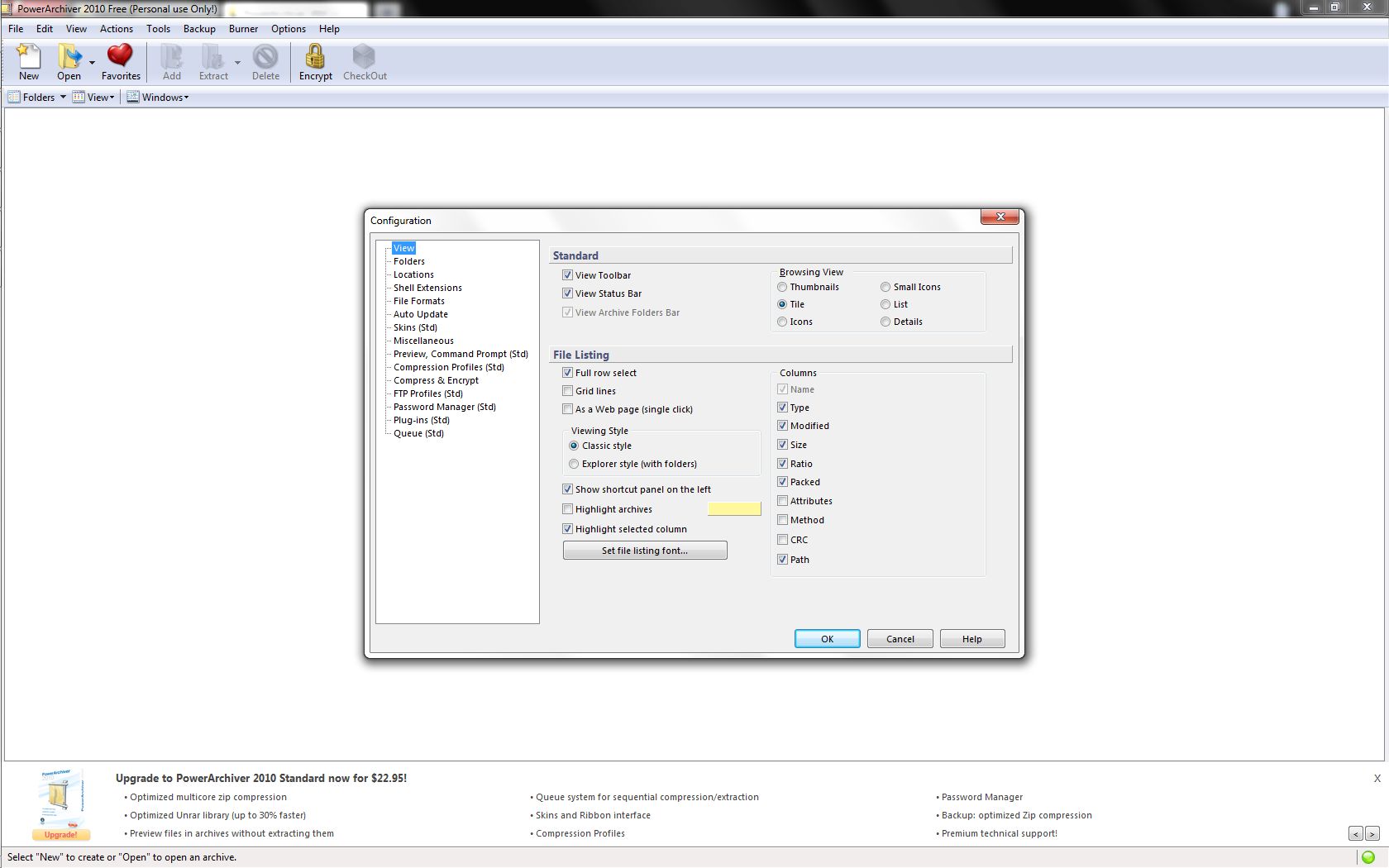Select Details browsing view
The width and height of the screenshot is (1389, 868).
click(885, 322)
